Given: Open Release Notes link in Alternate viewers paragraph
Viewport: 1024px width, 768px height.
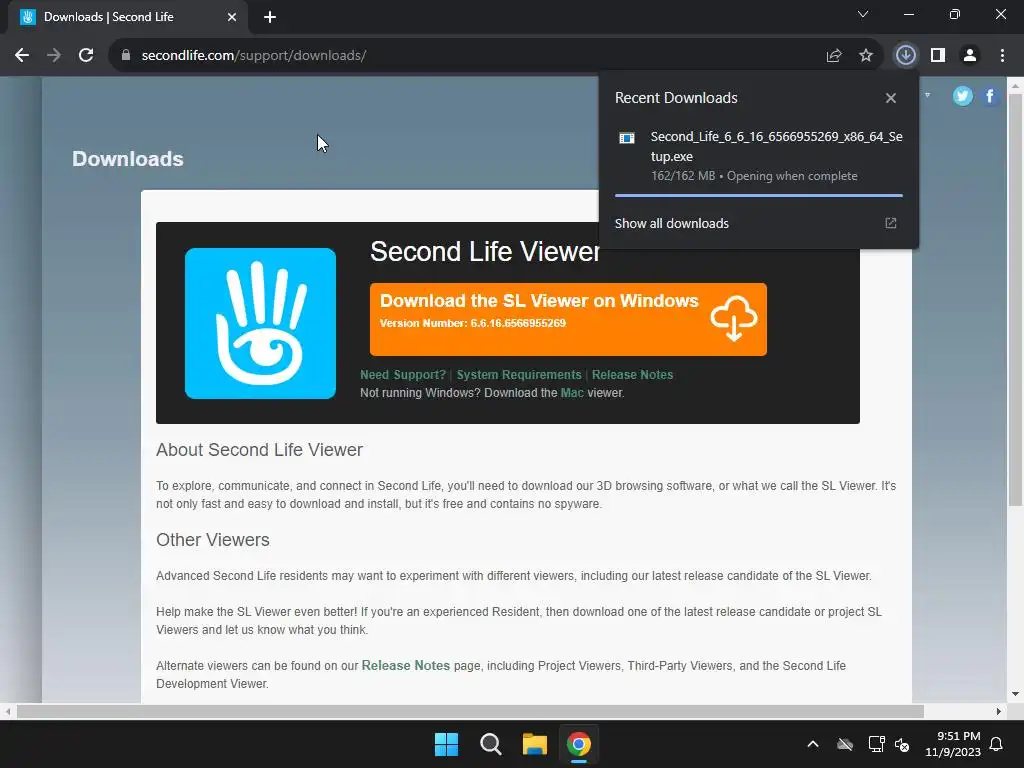Looking at the screenshot, I should click(406, 665).
